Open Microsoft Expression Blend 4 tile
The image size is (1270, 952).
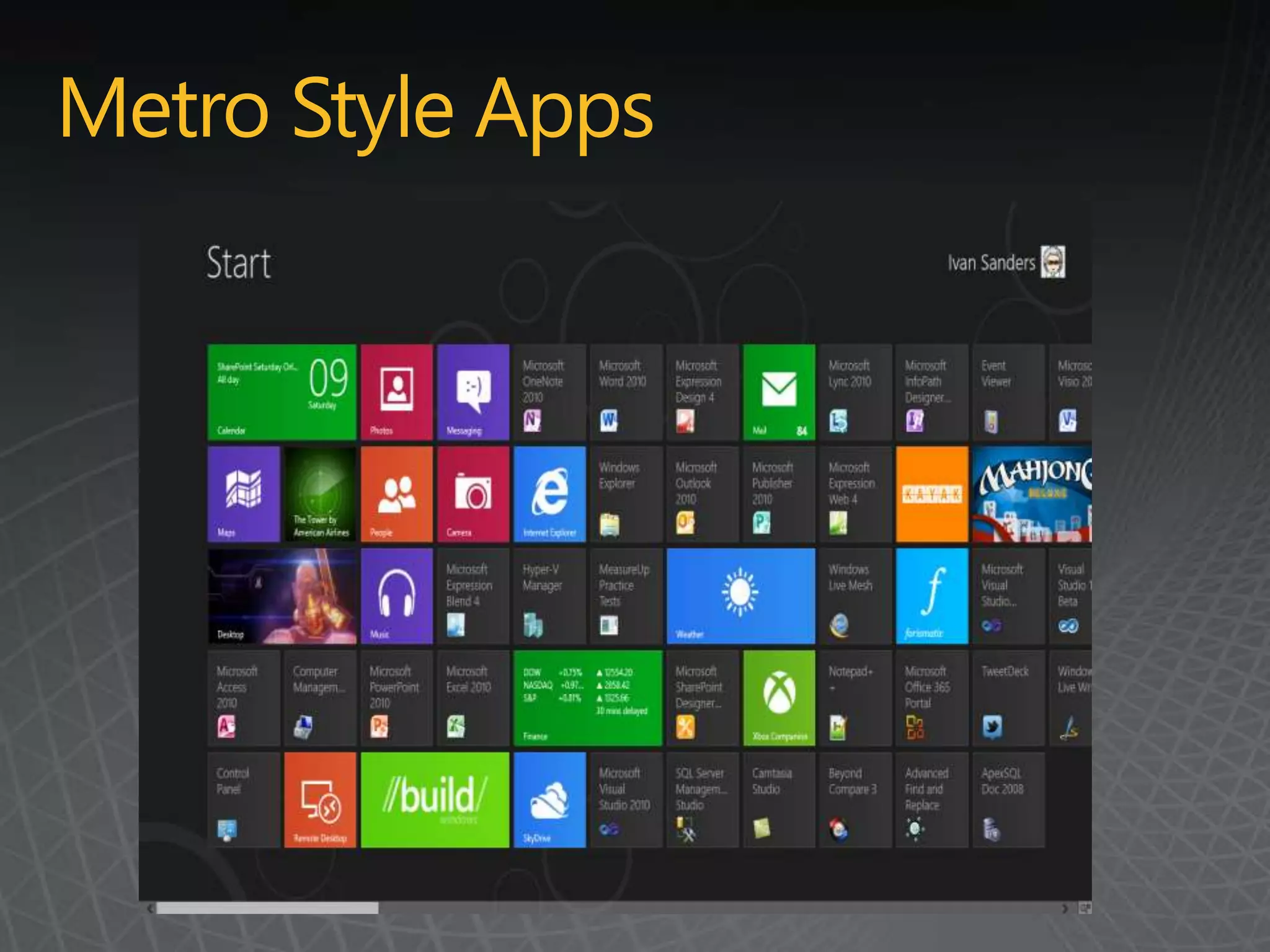coord(473,596)
